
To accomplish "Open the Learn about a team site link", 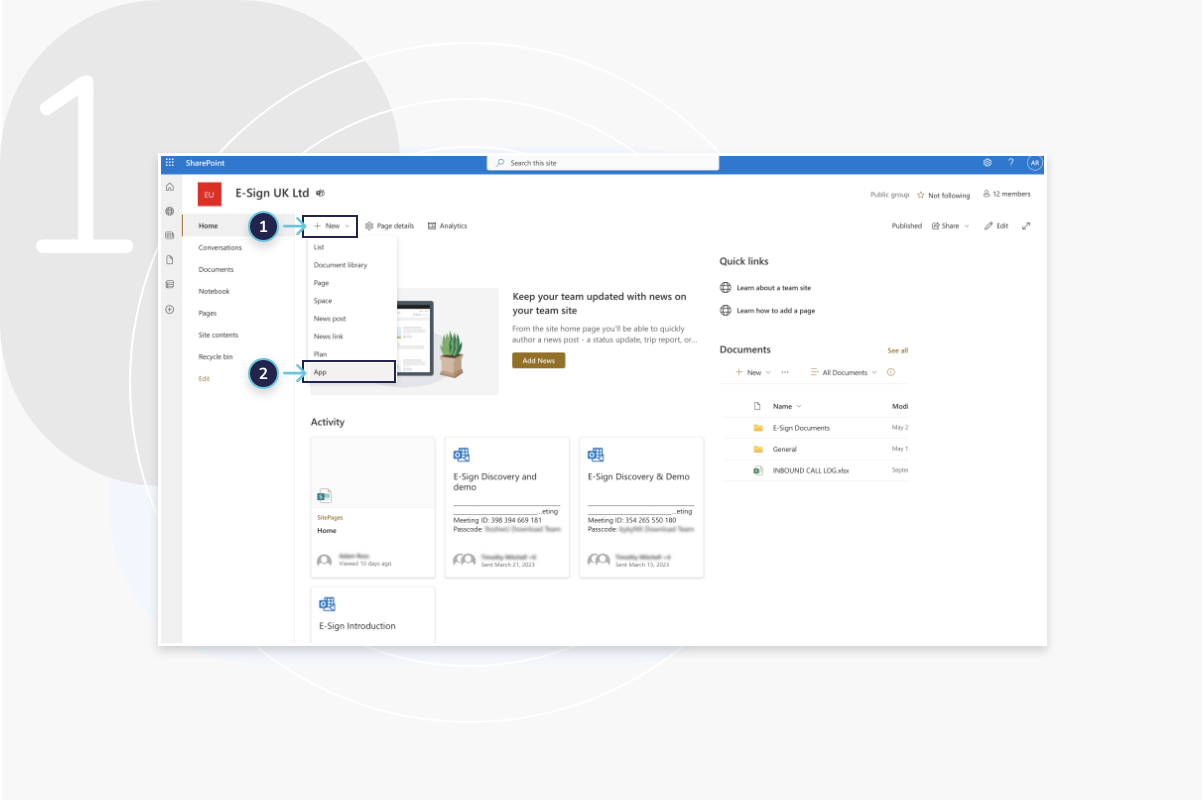I will pos(774,288).
